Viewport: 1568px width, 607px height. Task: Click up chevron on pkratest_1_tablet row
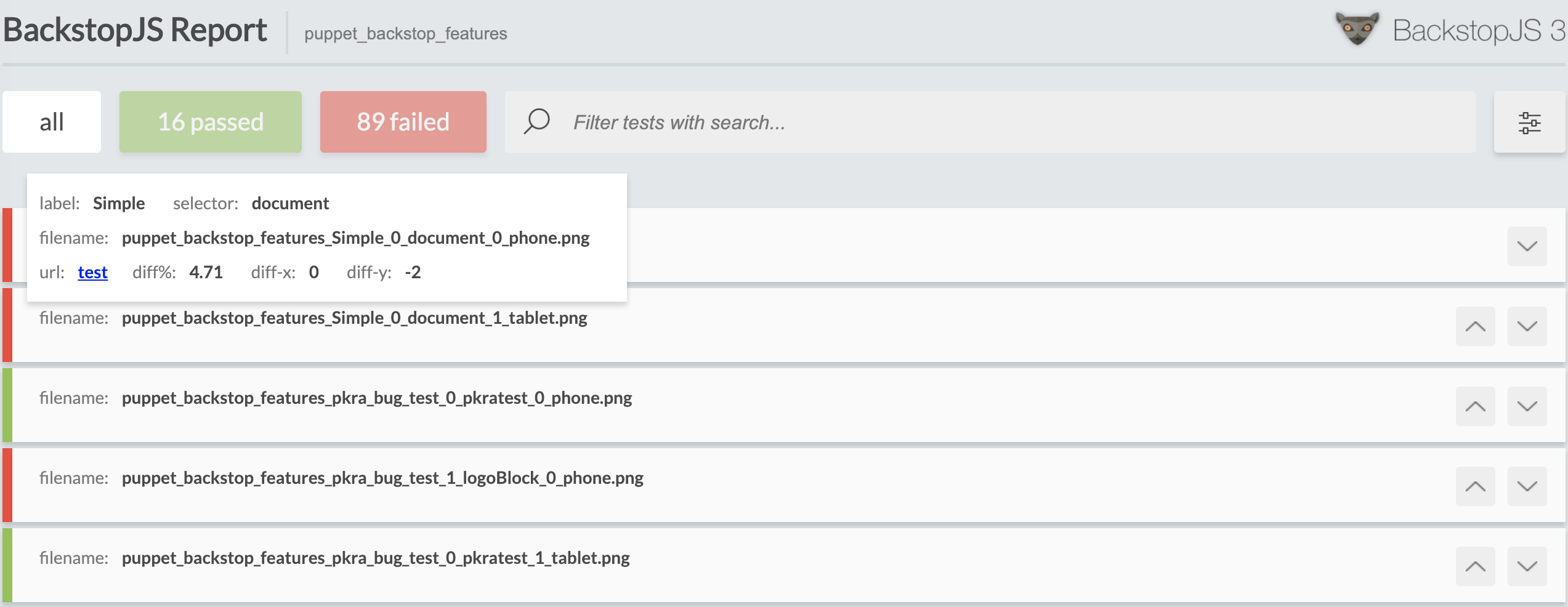tap(1475, 566)
